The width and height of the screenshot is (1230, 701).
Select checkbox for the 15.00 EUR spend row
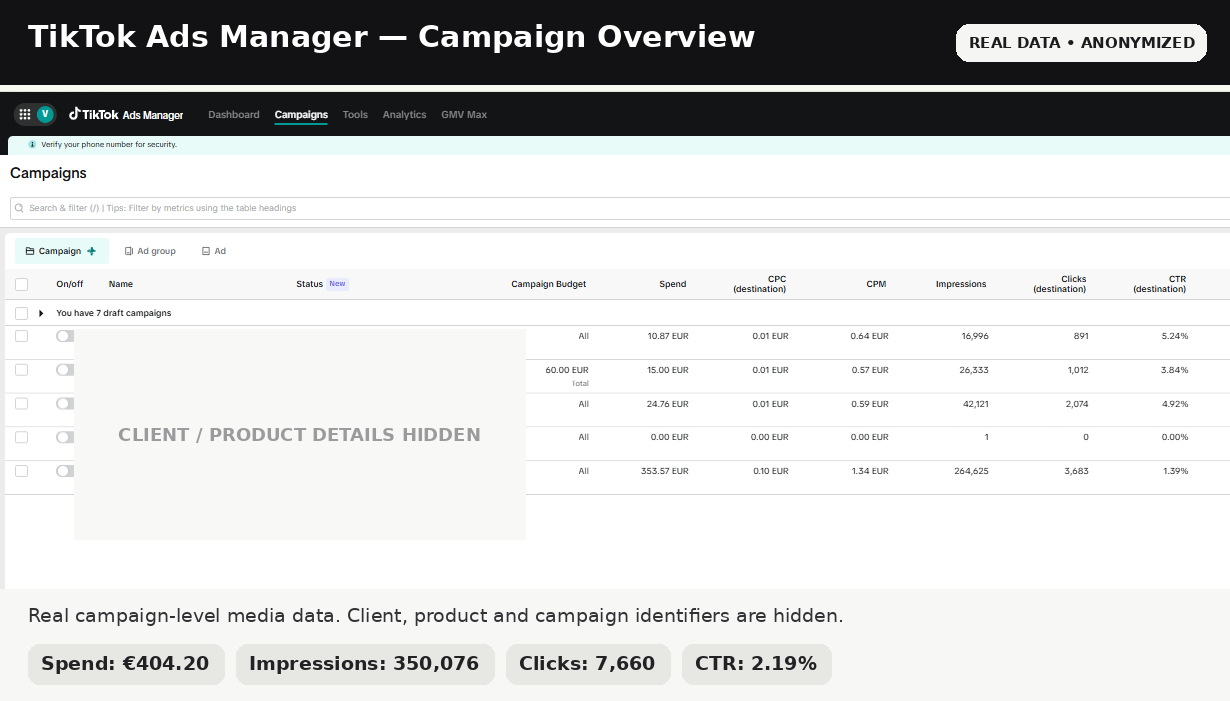point(22,370)
